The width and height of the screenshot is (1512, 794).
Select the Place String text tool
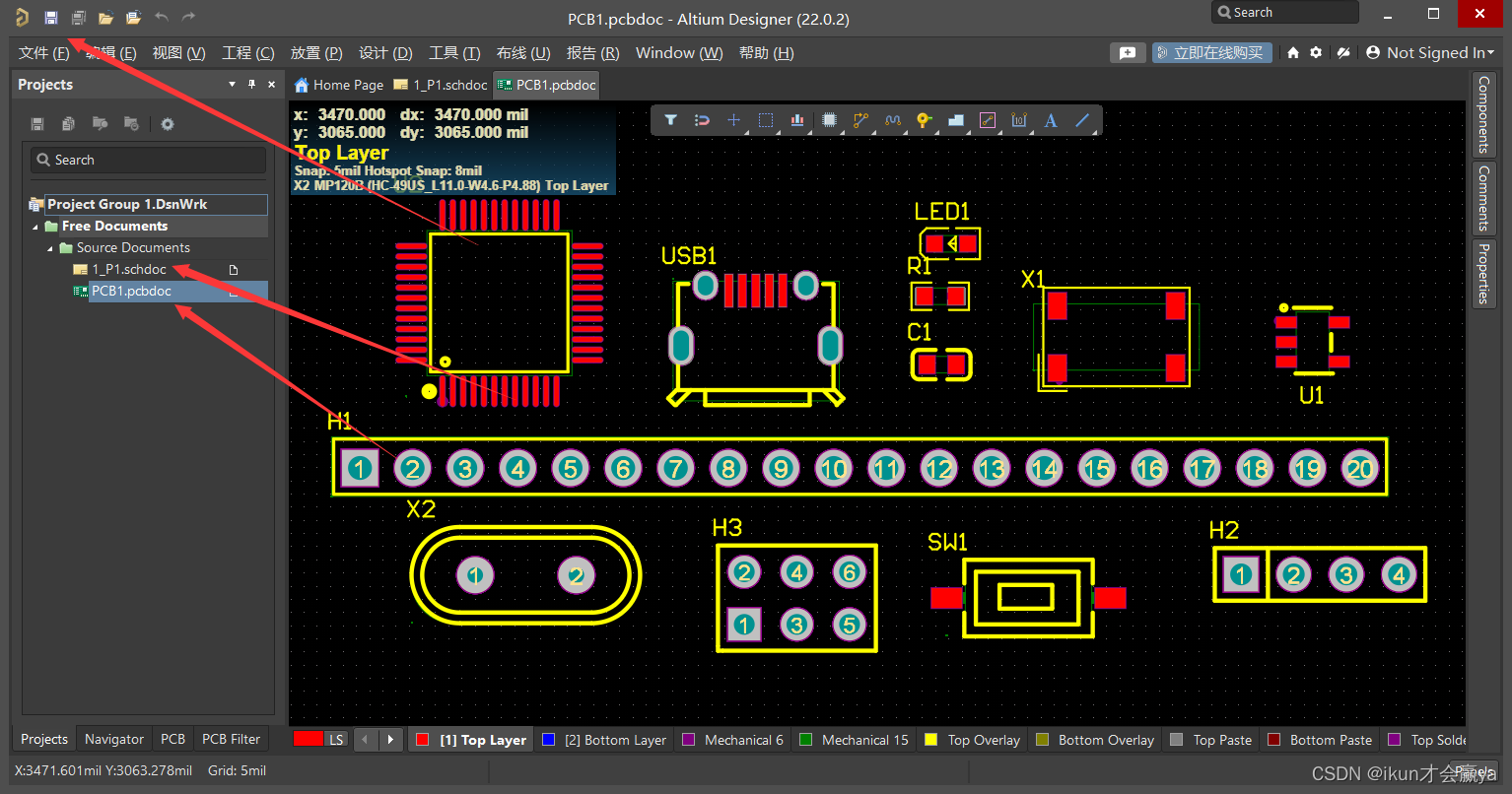[1050, 119]
